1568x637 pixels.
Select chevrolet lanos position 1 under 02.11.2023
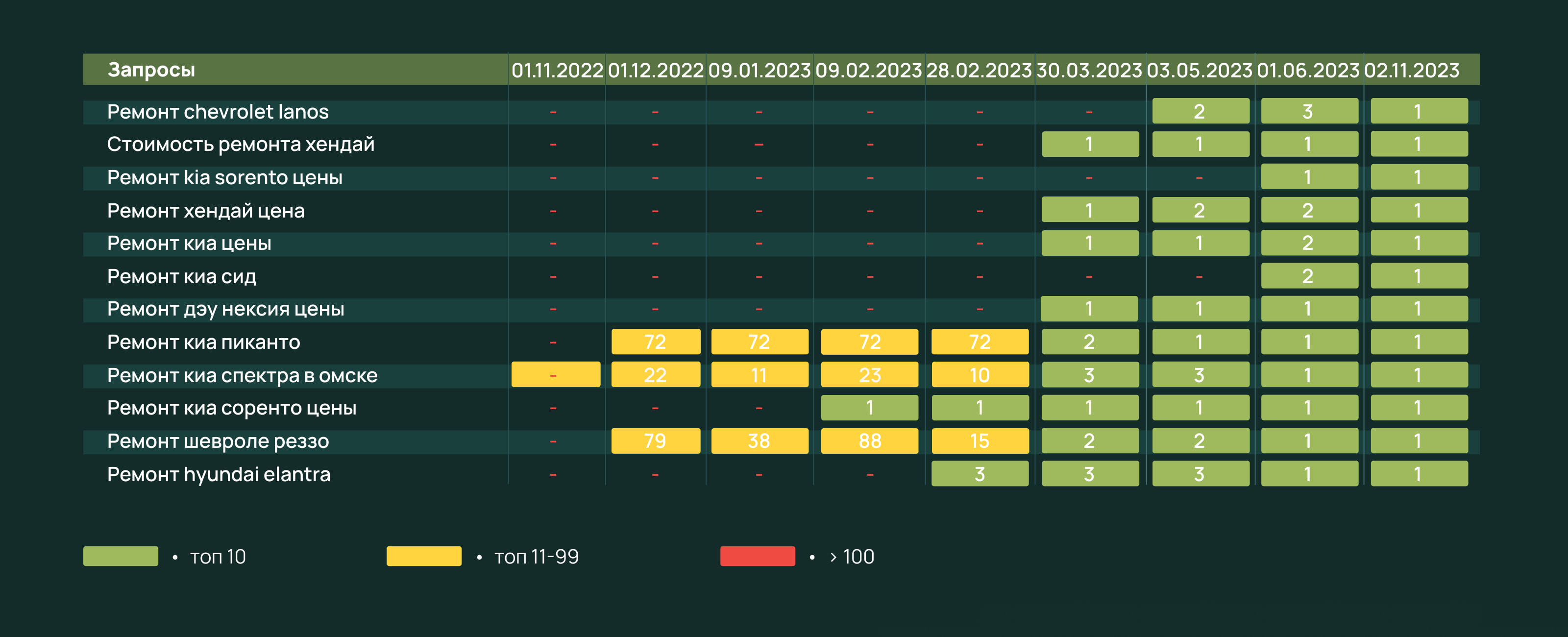[1419, 111]
